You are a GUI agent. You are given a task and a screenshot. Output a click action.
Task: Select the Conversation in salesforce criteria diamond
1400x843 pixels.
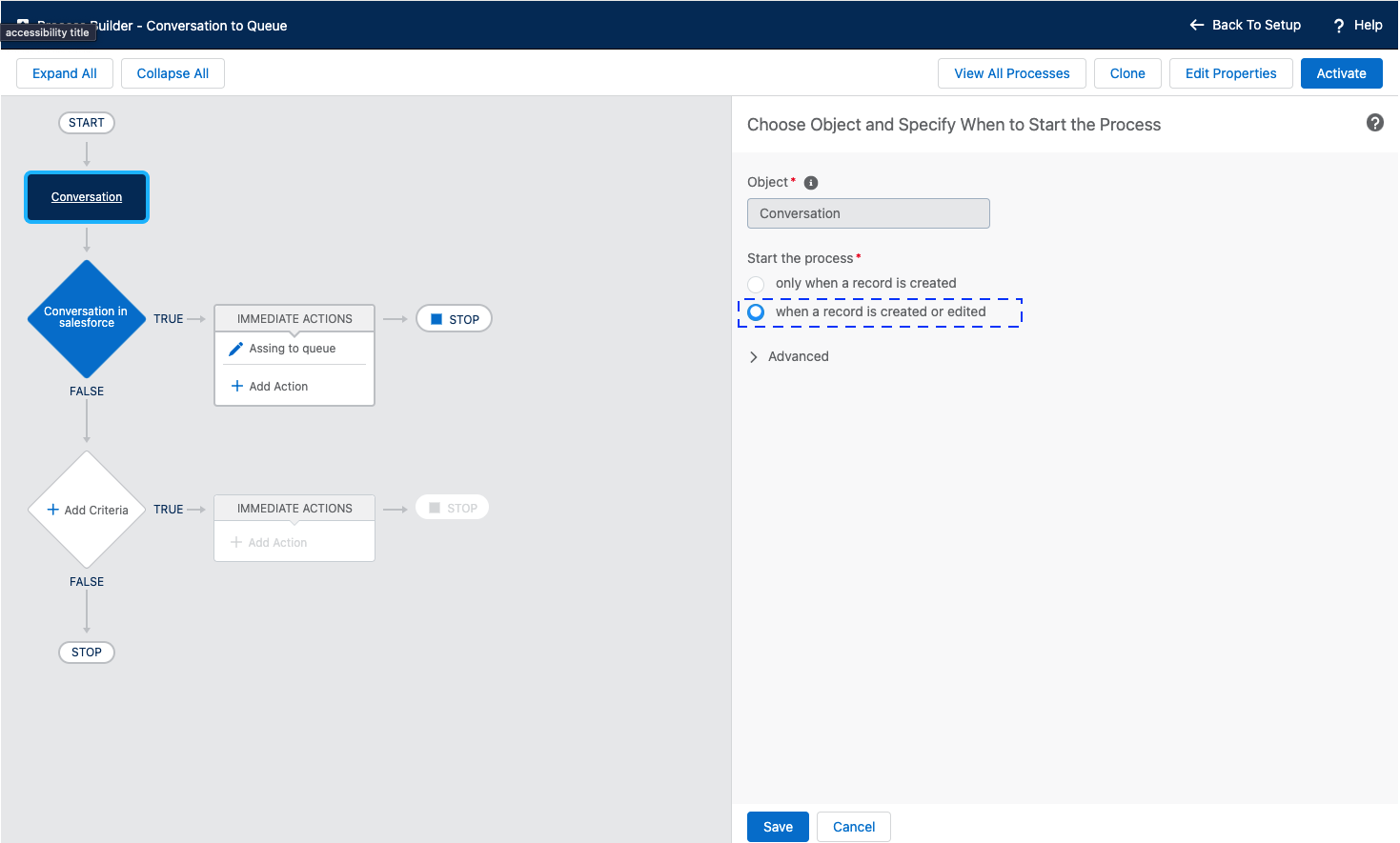87,318
